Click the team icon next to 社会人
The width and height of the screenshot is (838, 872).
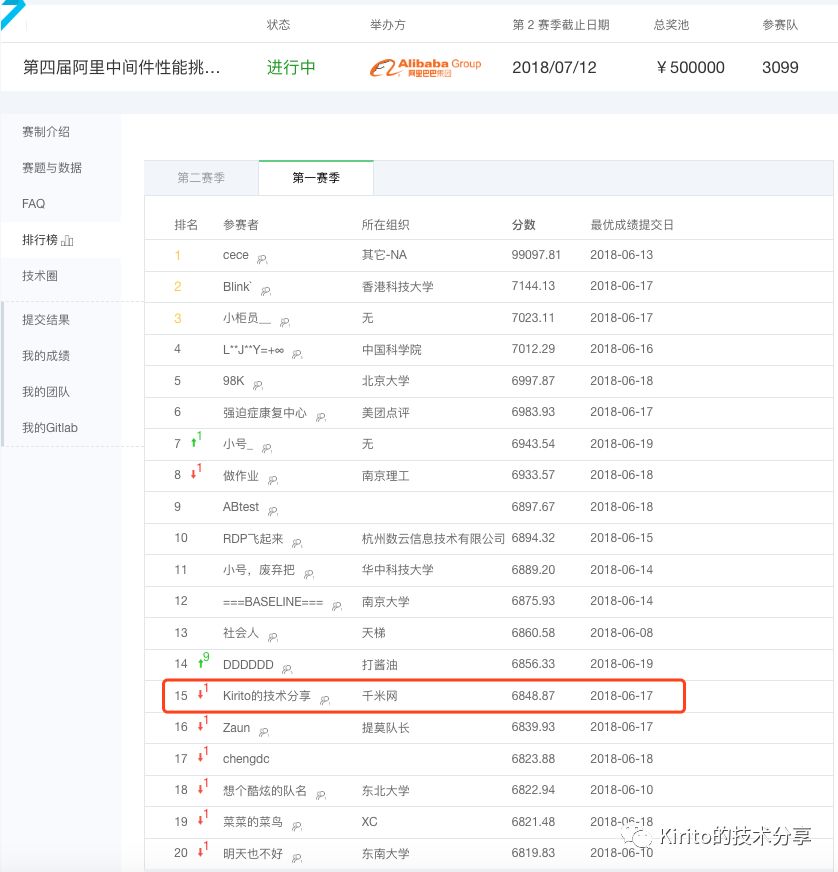(273, 638)
